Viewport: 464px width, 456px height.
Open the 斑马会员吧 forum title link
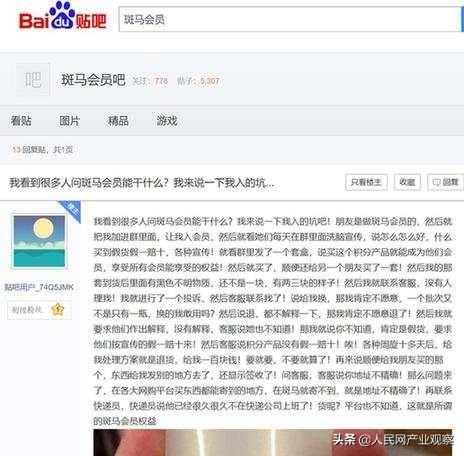point(93,80)
